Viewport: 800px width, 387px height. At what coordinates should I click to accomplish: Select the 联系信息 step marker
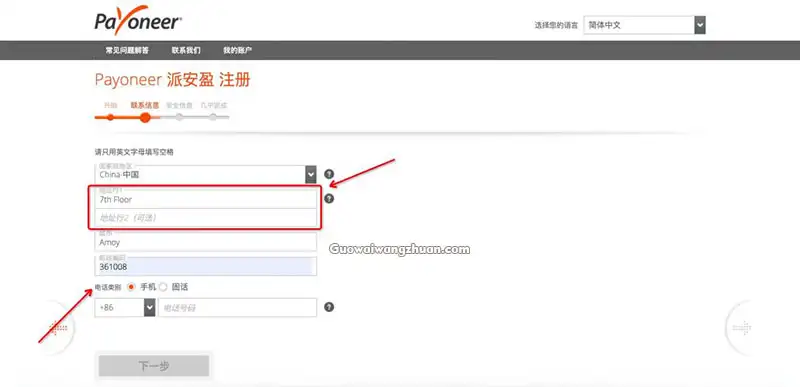(x=145, y=117)
